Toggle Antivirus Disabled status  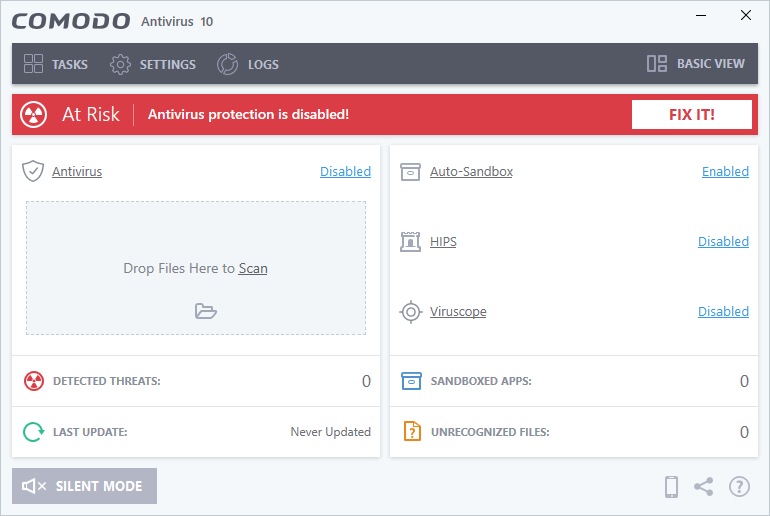point(345,172)
